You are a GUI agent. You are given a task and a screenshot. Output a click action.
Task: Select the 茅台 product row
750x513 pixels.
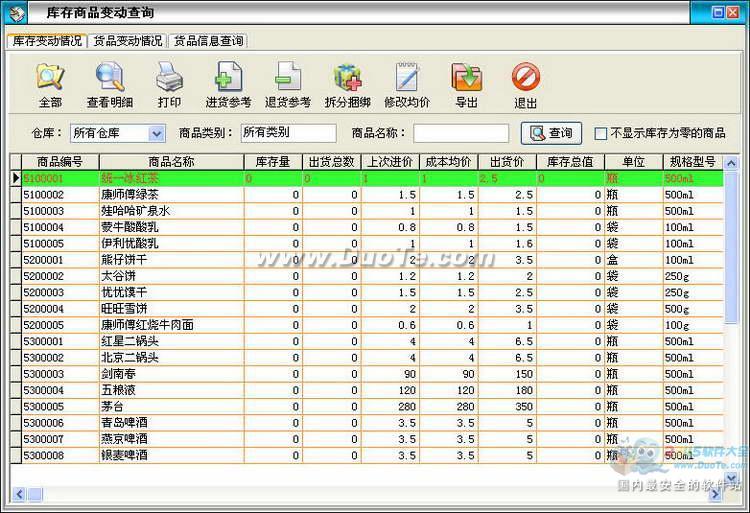click(367, 406)
